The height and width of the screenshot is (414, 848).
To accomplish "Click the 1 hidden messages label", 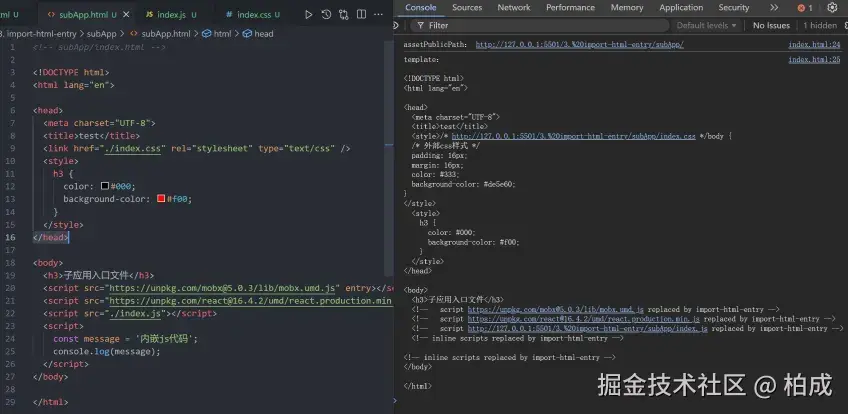I will (x=820, y=25).
